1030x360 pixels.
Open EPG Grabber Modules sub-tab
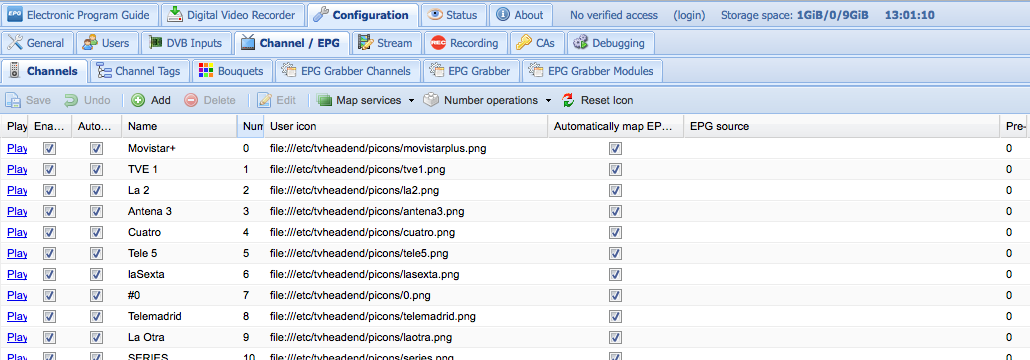tap(592, 71)
